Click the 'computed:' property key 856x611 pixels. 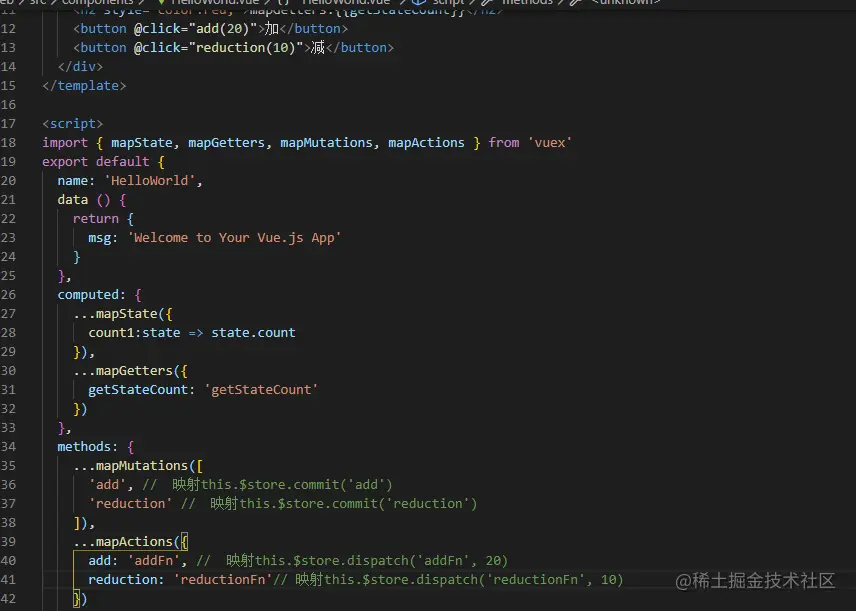click(91, 295)
